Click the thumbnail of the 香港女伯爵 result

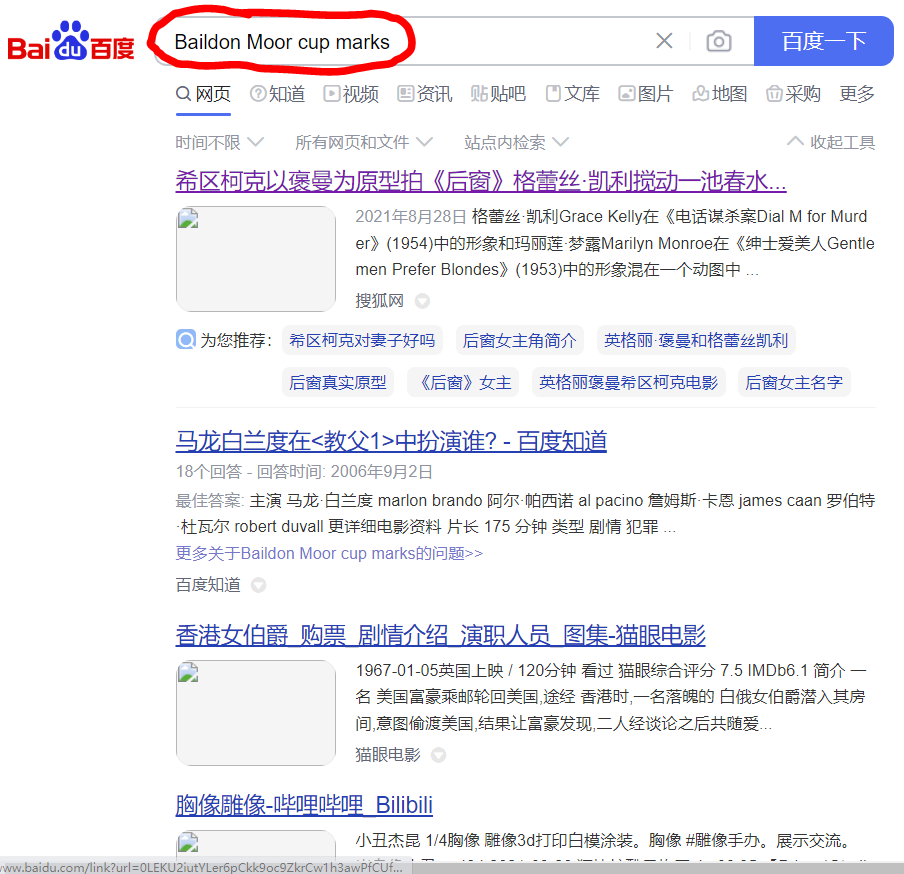255,713
